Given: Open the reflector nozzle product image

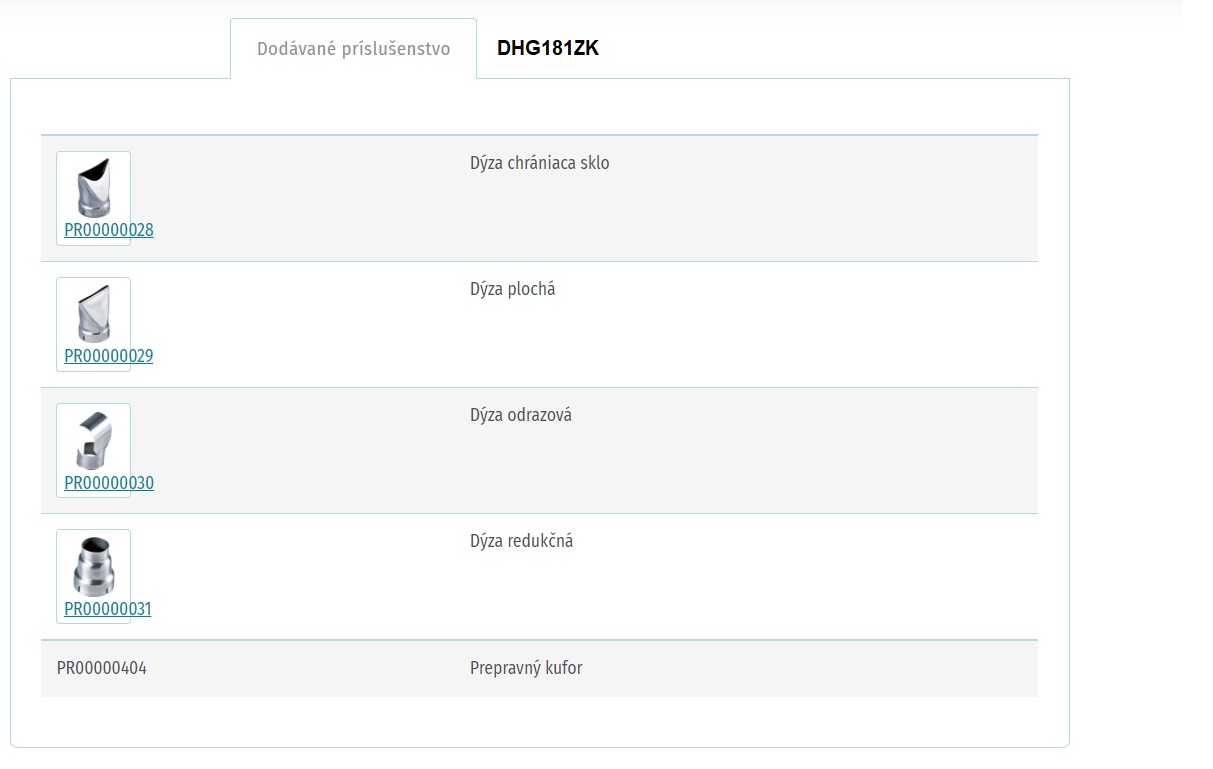Looking at the screenshot, I should click(x=93, y=439).
